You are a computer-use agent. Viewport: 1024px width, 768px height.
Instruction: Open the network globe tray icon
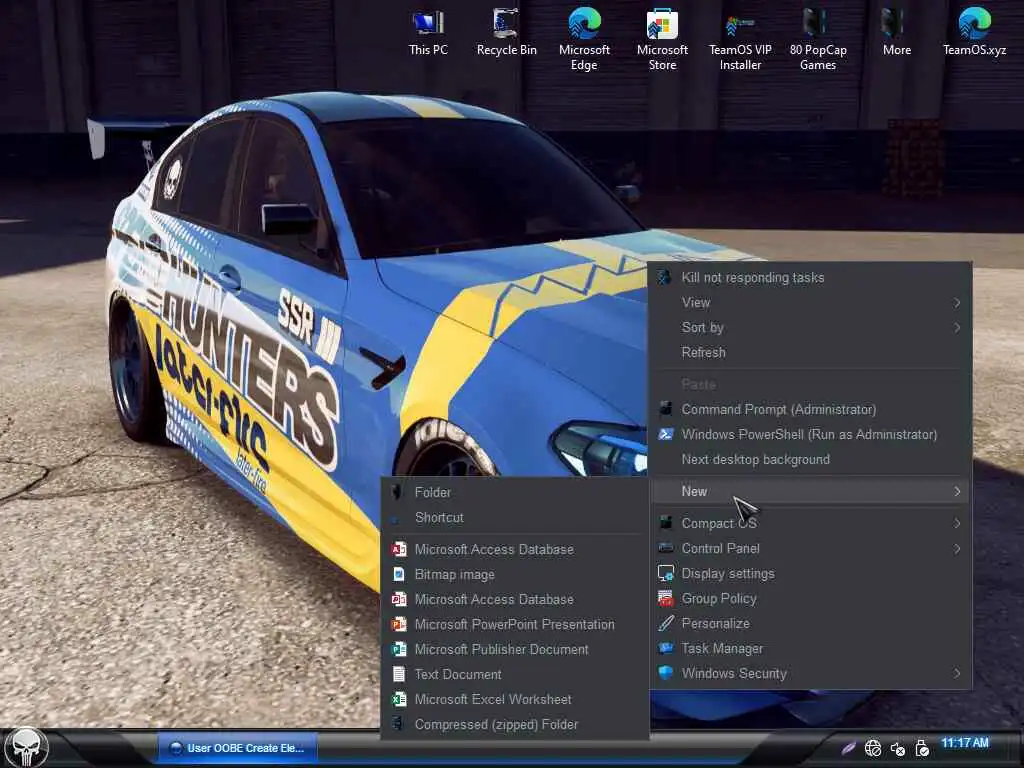click(x=872, y=748)
